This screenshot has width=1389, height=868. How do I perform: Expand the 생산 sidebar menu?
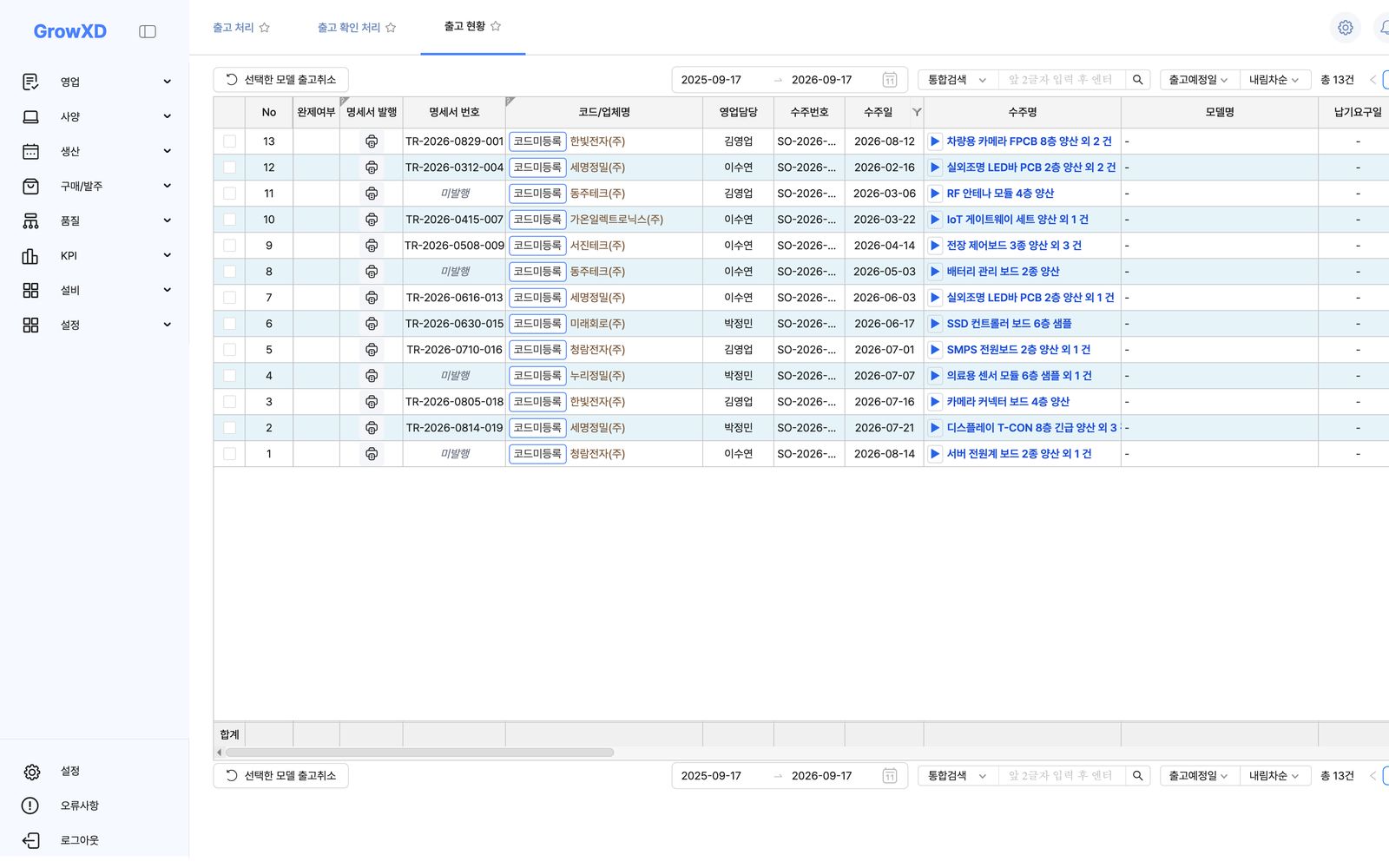(96, 151)
